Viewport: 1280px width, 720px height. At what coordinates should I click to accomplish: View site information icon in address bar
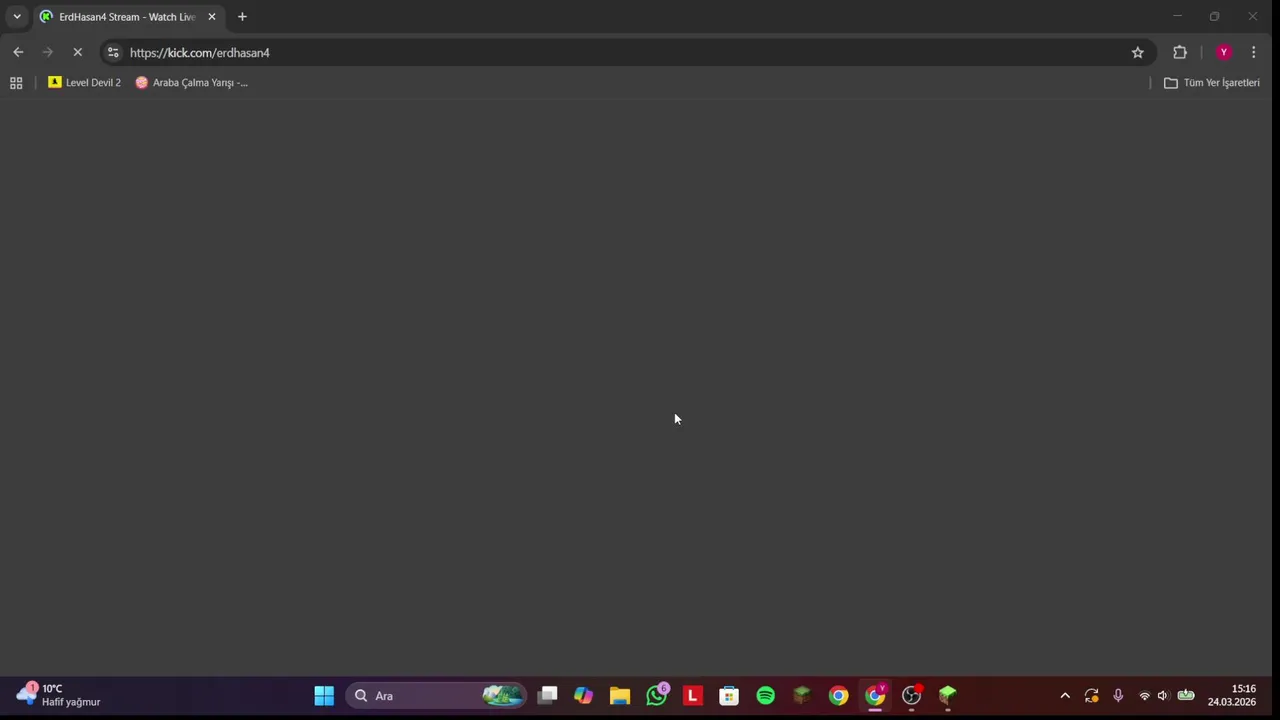[113, 52]
